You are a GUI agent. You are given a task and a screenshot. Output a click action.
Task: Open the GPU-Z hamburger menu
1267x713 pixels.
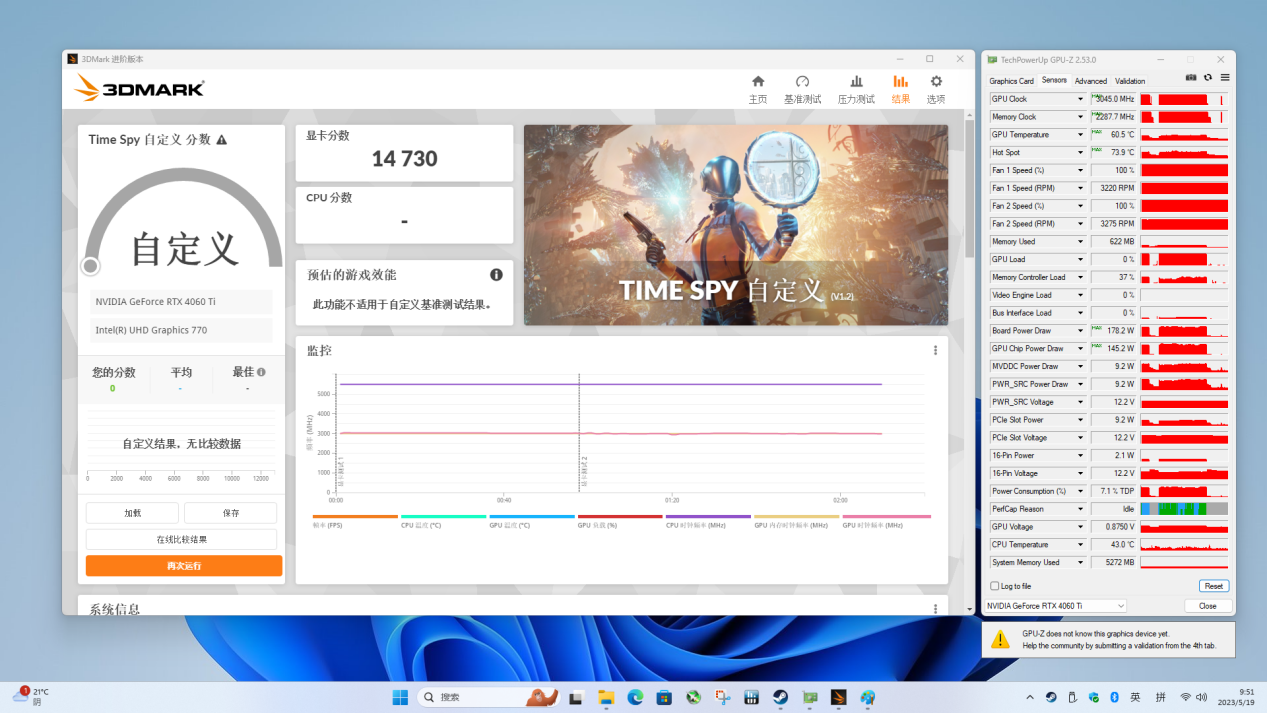(1225, 78)
